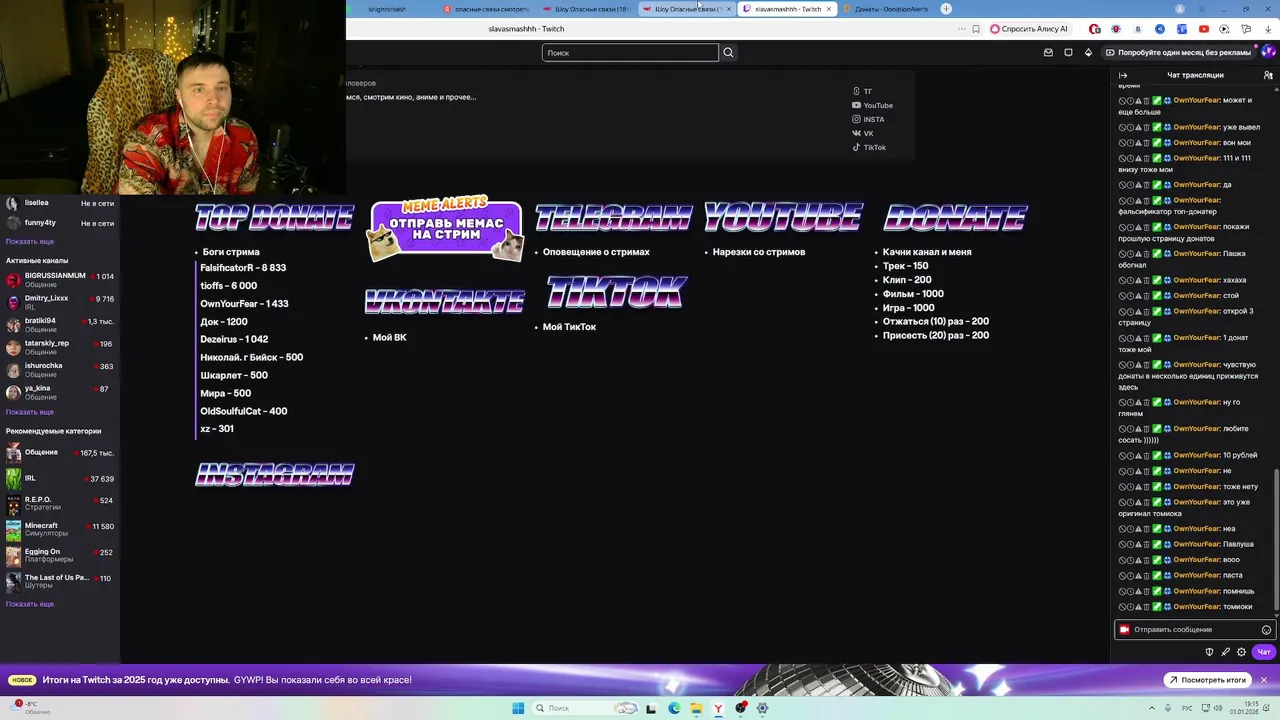This screenshot has width=1280, height=720.
Task: Click Показать еще under recommended categories
Action: coord(30,604)
